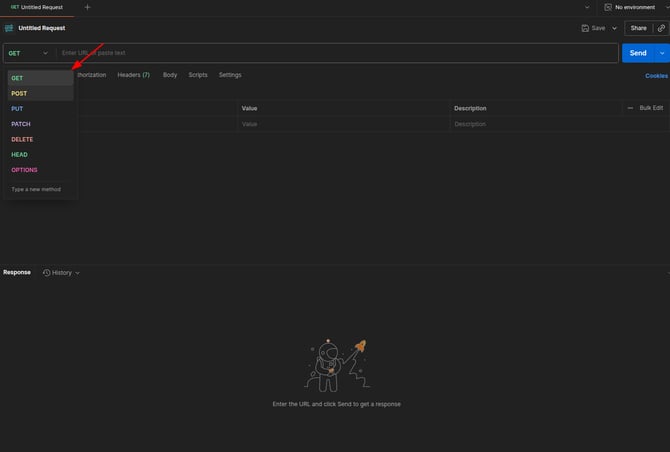Open the Save options dropdown arrow
Screen dimensions: 670x452
click(614, 28)
